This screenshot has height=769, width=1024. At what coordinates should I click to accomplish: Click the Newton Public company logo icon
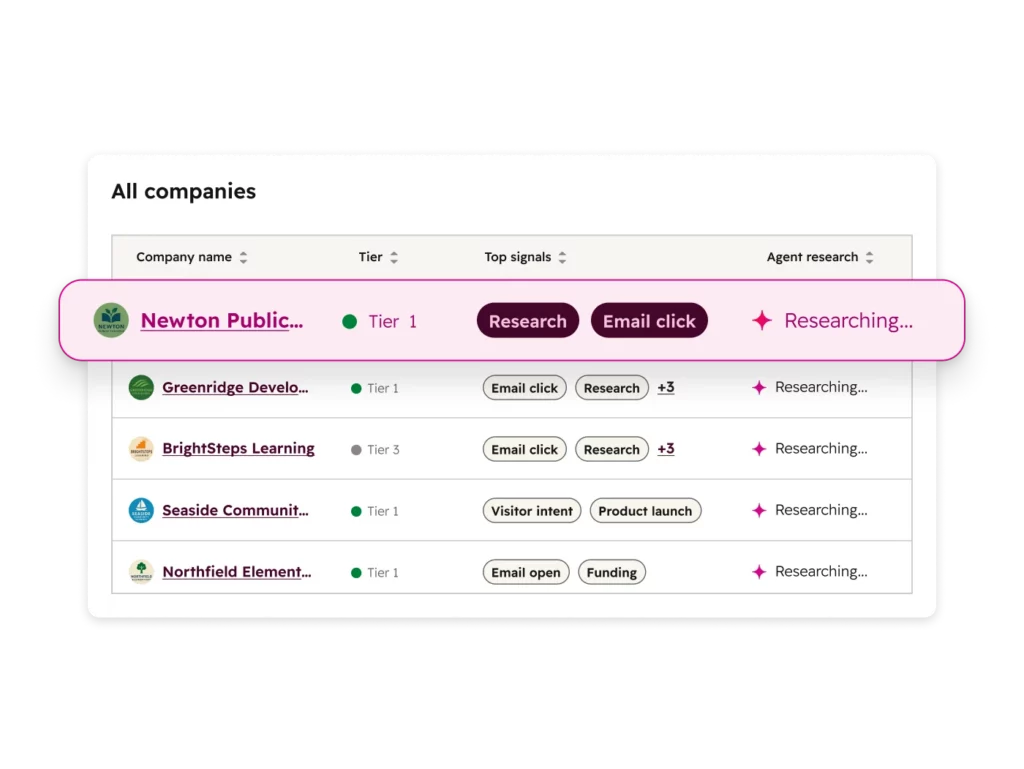111,320
